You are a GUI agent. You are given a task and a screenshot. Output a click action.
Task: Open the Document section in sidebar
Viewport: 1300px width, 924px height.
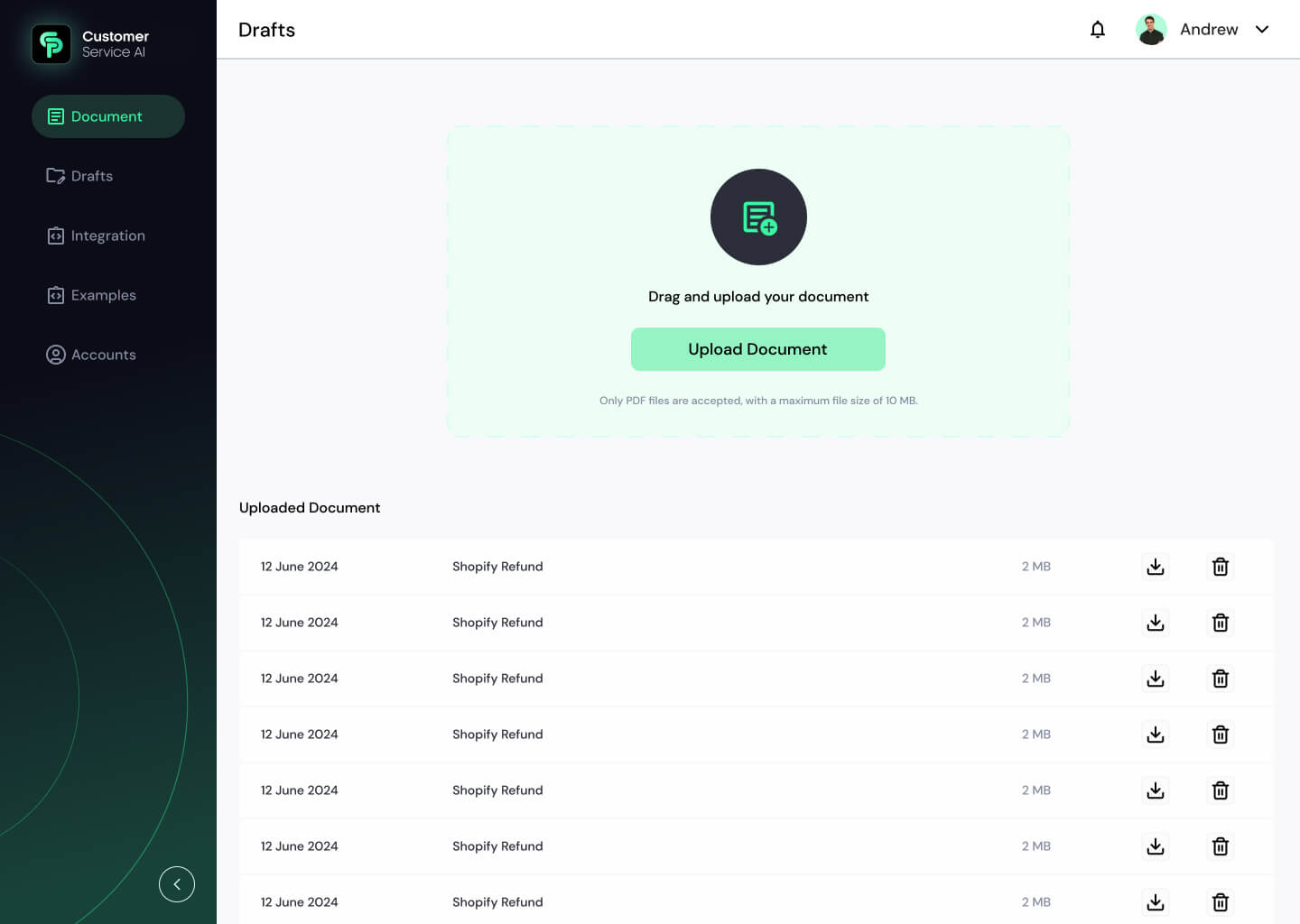pyautogui.click(x=108, y=116)
